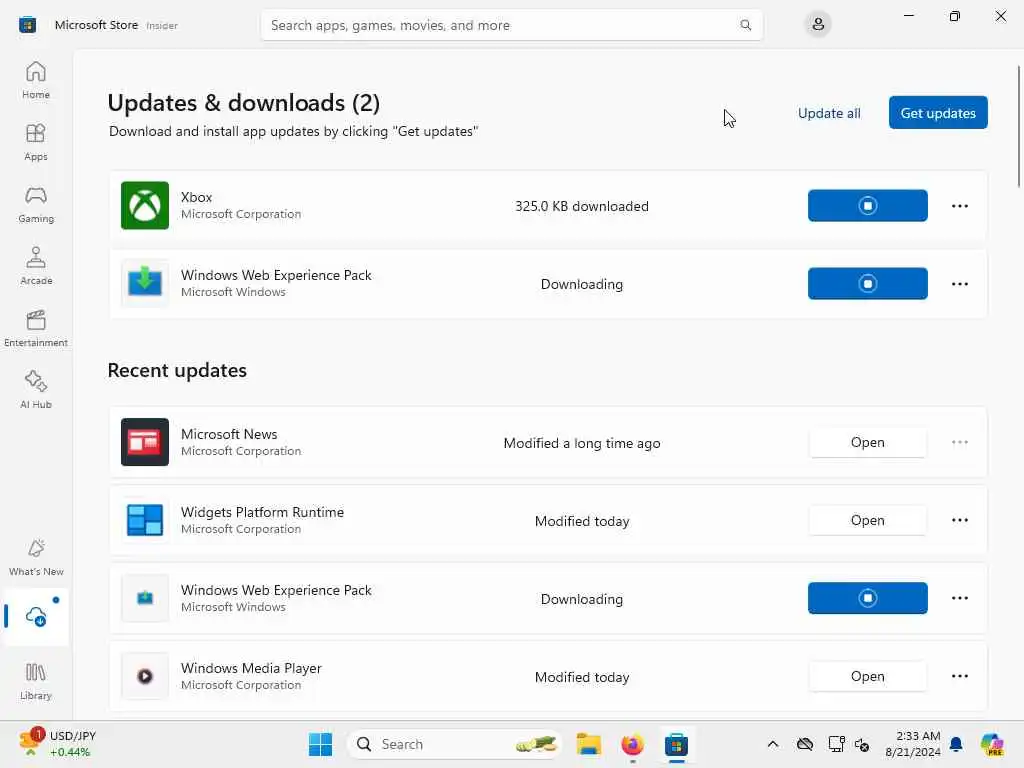Open the Library section in sidebar
1024x768 pixels.
coord(36,681)
